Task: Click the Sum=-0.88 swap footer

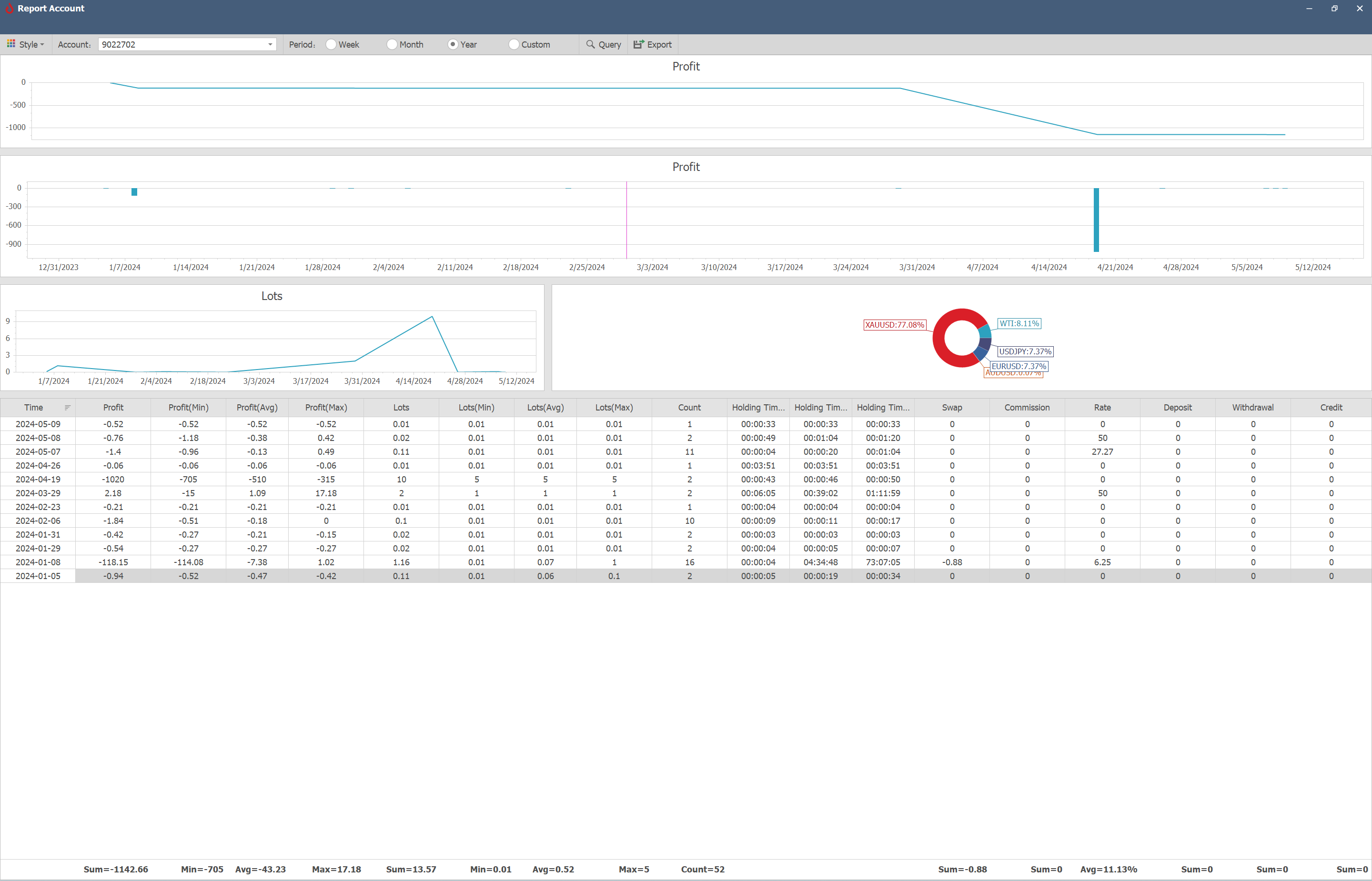Action: (962, 869)
